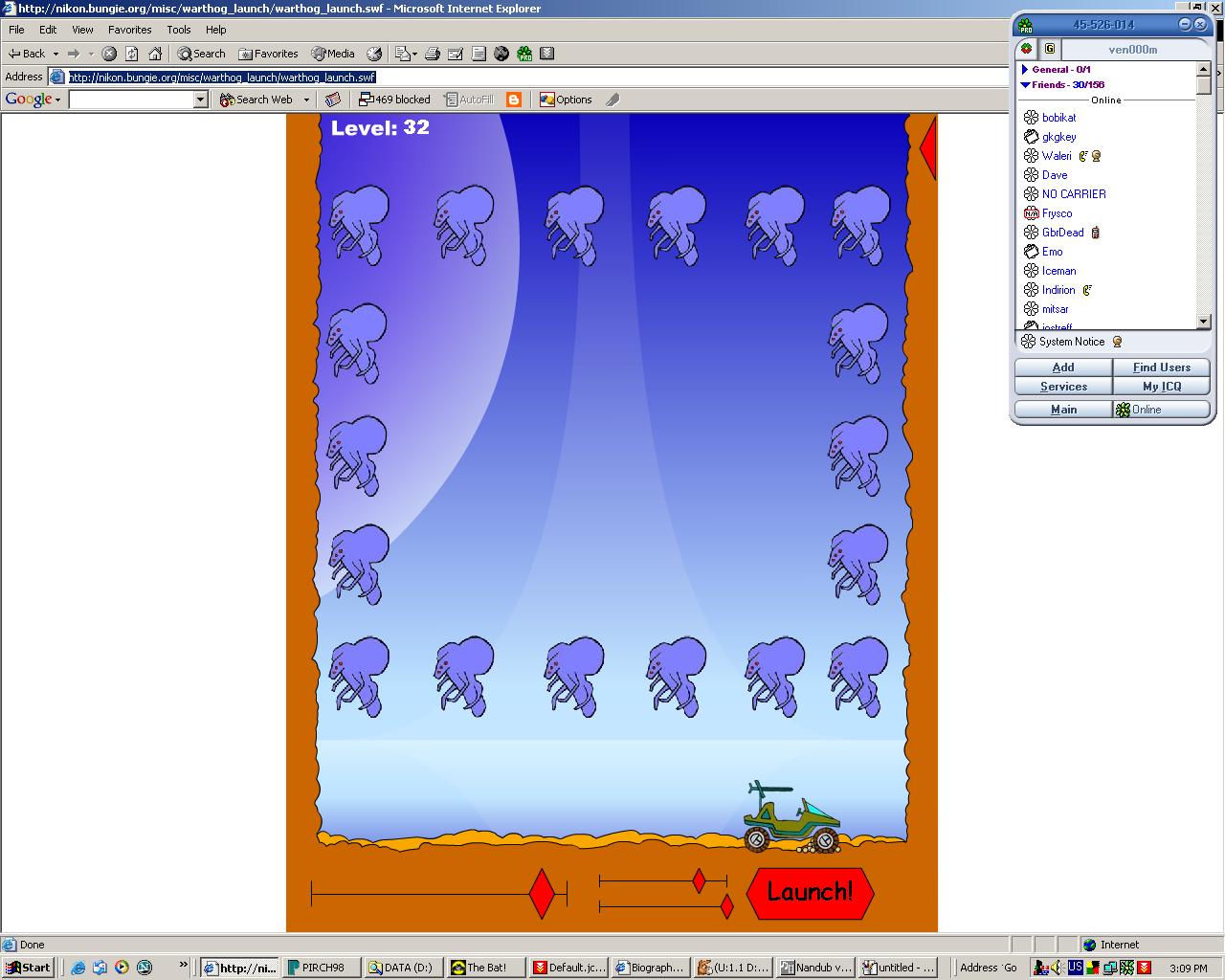Open the History icon in toolbar
This screenshot has height=980, width=1225.
coord(374,54)
